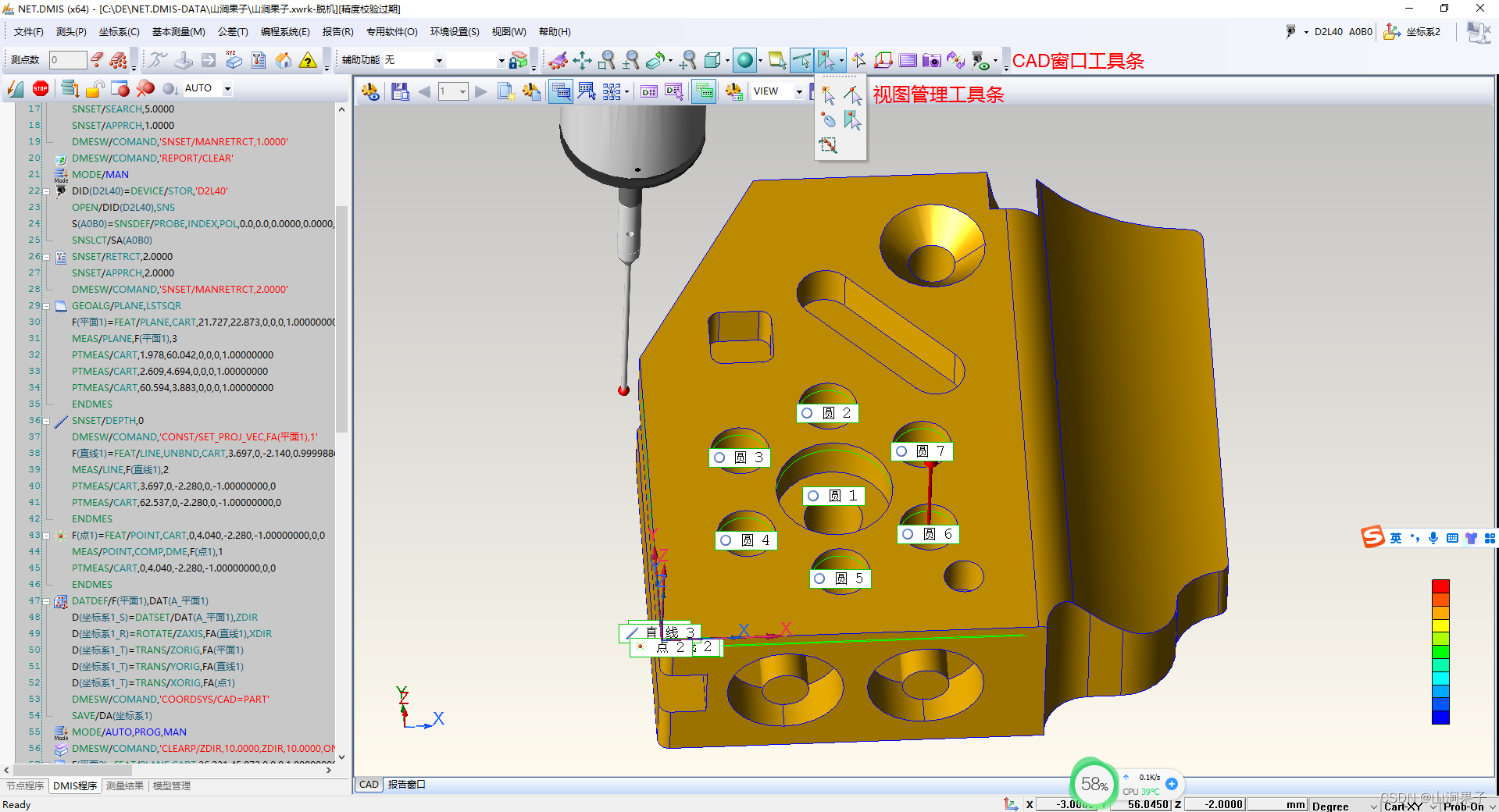Select the four-arrow pan tool
Screen dimensions: 1499x812
point(582,60)
